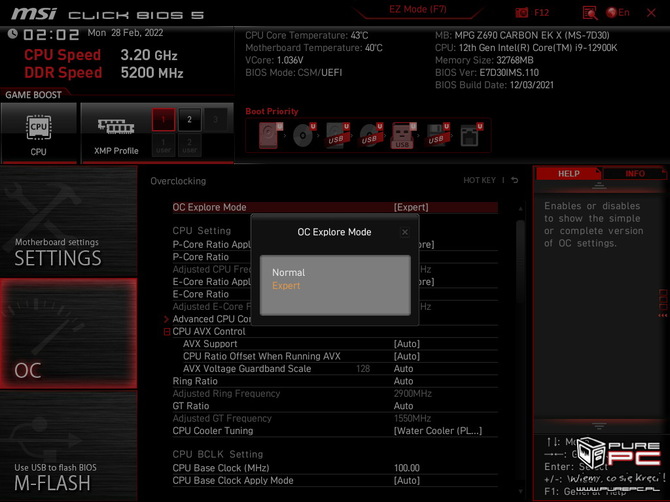The image size is (670, 502).
Task: Switch to EZ Mode (F7)
Action: [x=418, y=9]
